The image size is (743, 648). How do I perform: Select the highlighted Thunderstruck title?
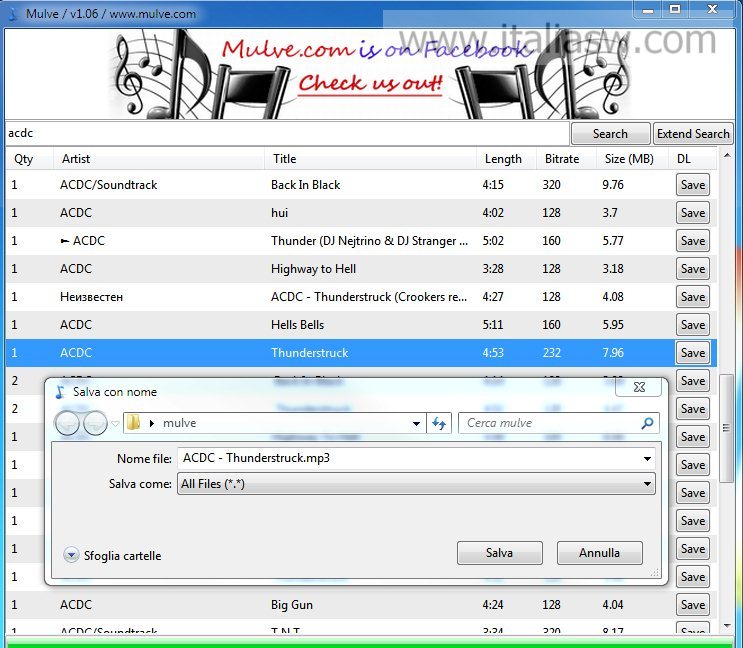coord(309,352)
